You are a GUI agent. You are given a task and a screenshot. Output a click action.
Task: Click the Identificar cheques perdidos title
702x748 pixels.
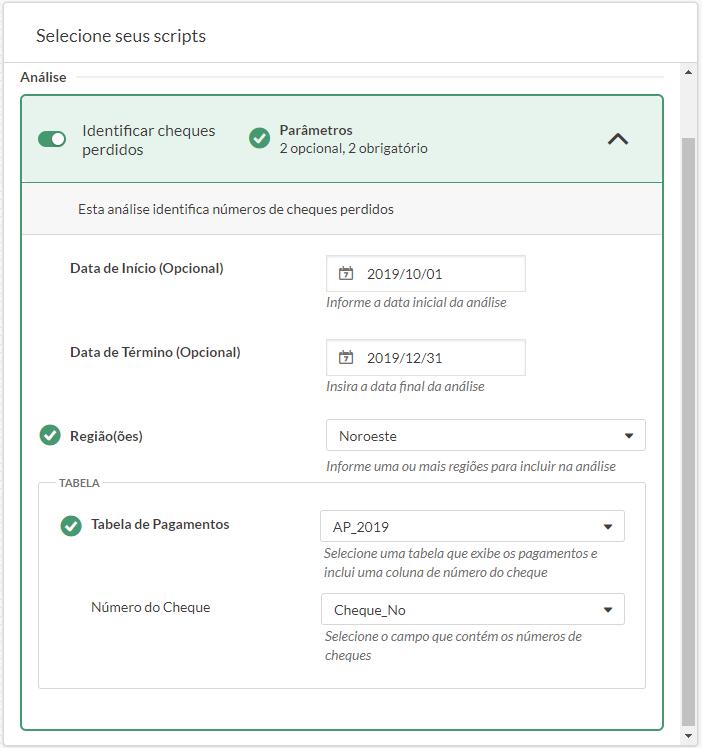coord(148,140)
